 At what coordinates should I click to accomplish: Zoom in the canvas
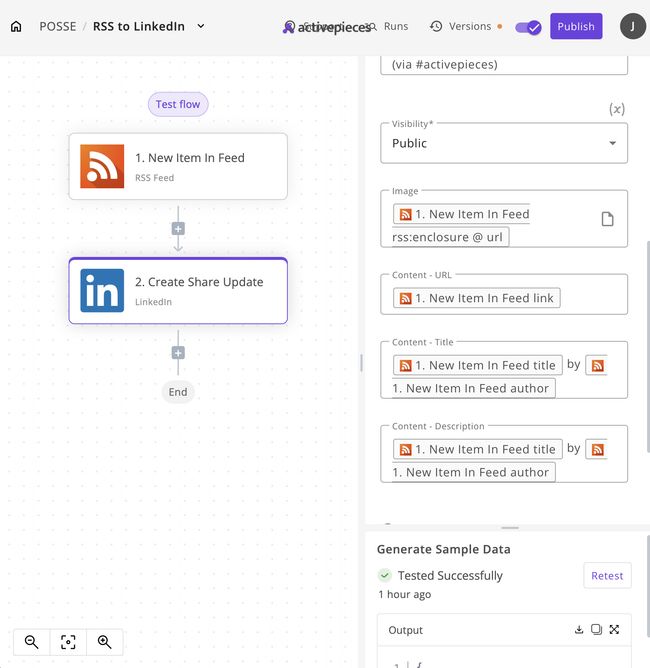[x=105, y=642]
